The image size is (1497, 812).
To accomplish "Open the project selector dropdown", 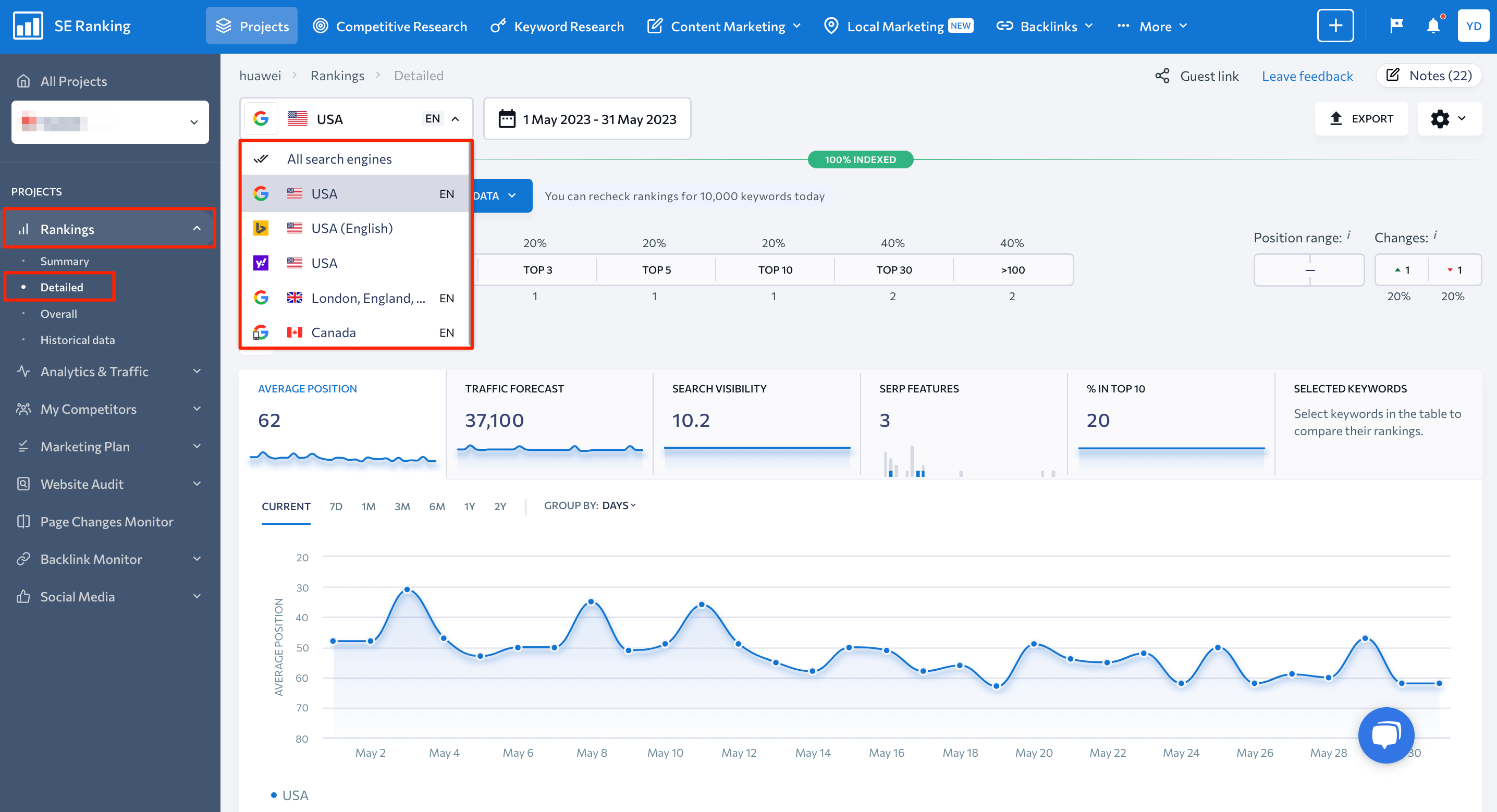I will click(110, 122).
